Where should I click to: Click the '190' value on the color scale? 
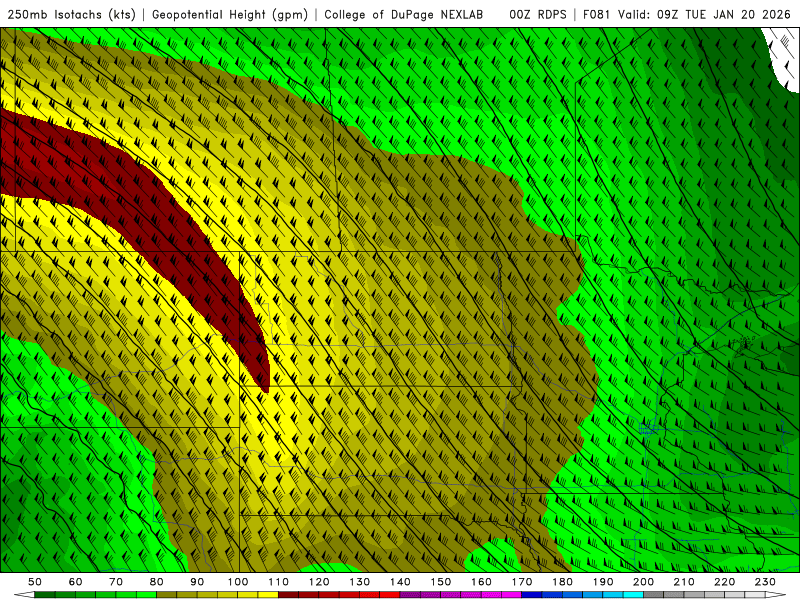(x=603, y=582)
